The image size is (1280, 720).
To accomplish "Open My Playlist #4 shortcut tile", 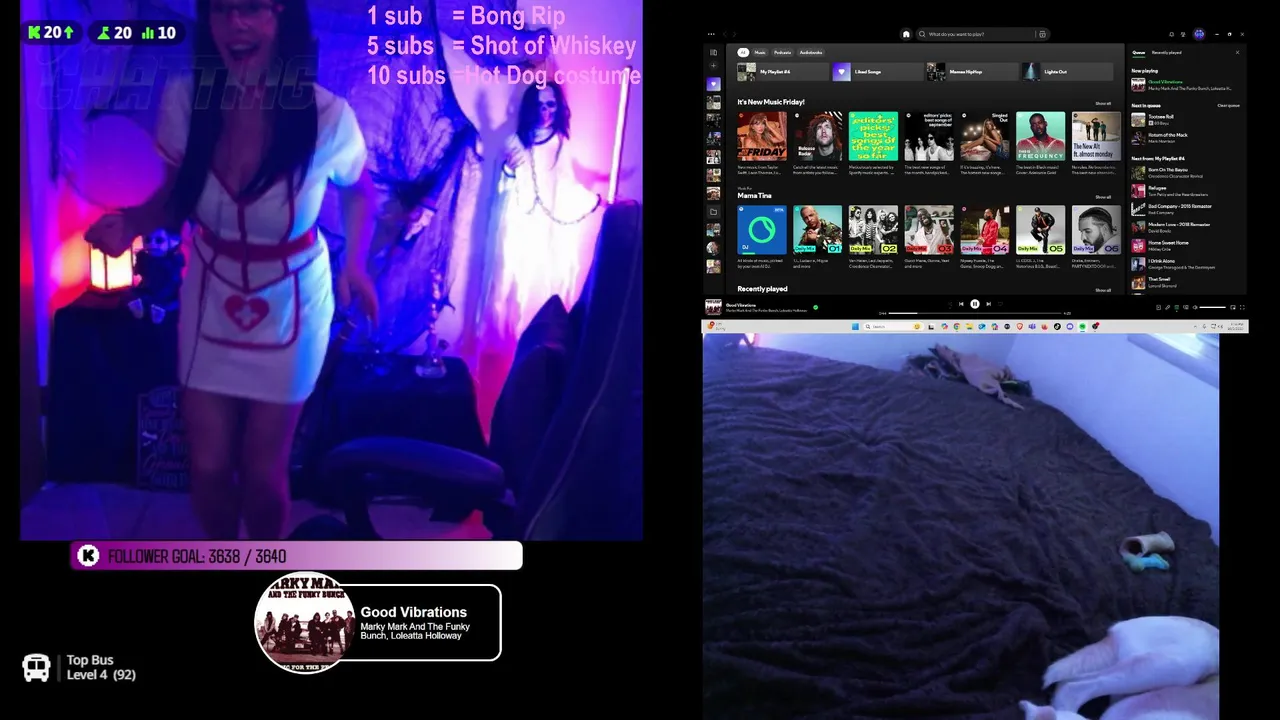I will pyautogui.click(x=783, y=72).
